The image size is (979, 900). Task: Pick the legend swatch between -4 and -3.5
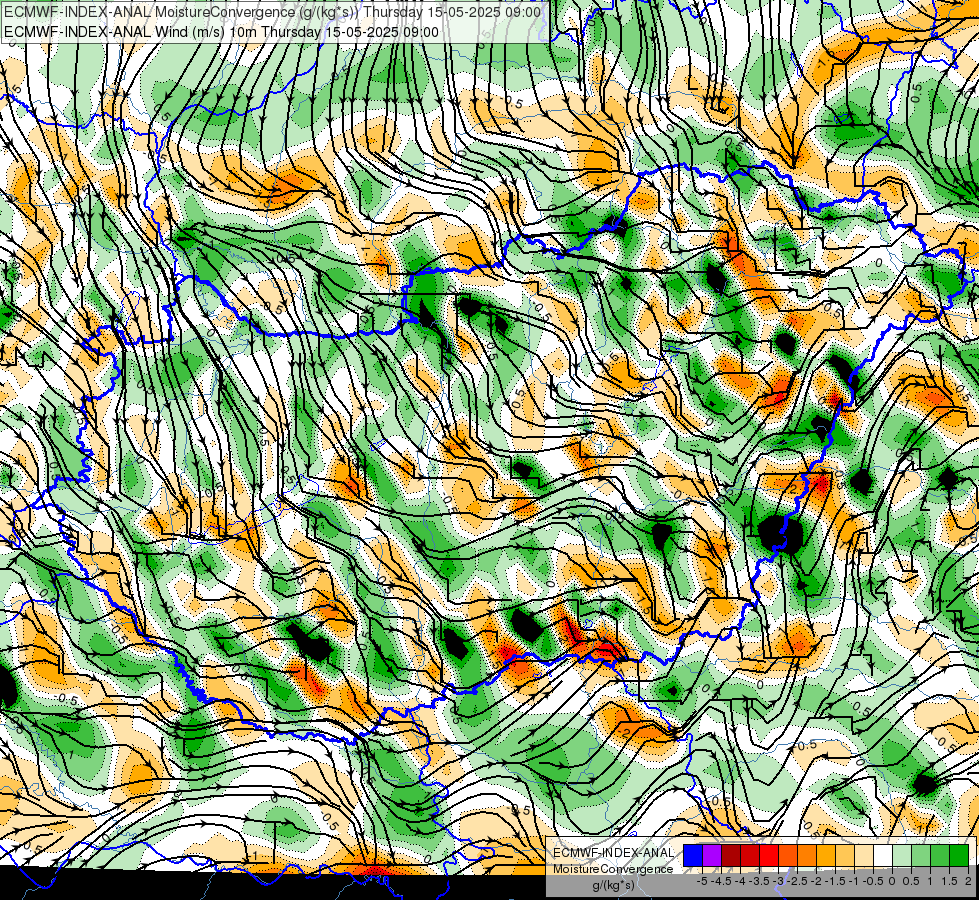pos(750,855)
